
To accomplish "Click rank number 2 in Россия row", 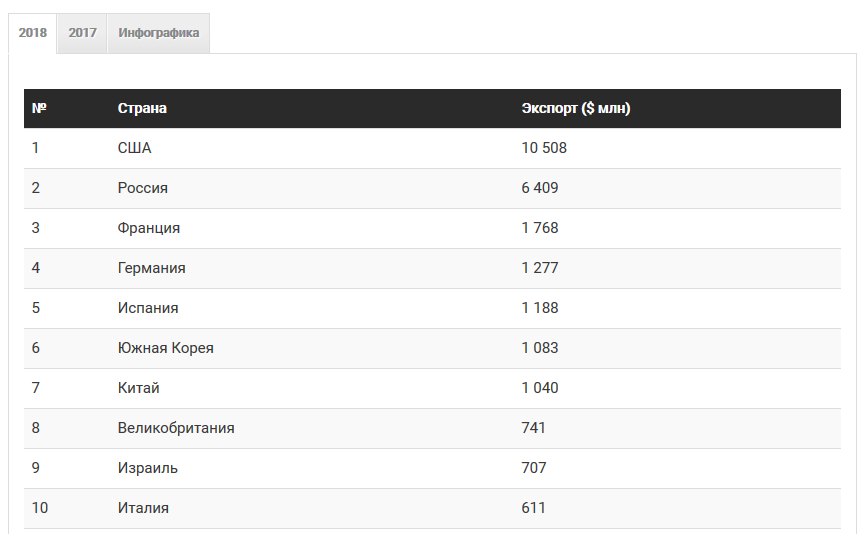I will (35, 188).
